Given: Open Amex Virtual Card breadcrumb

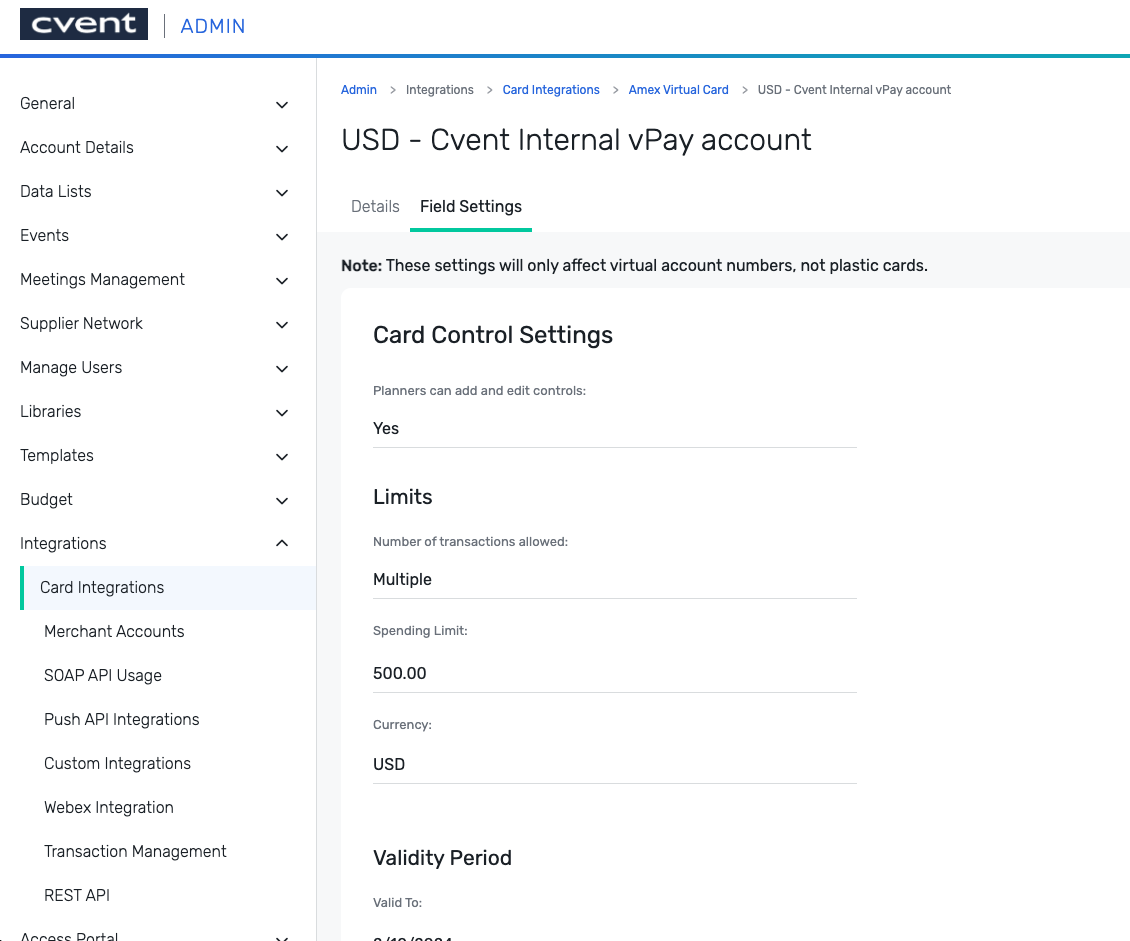Looking at the screenshot, I should point(678,90).
